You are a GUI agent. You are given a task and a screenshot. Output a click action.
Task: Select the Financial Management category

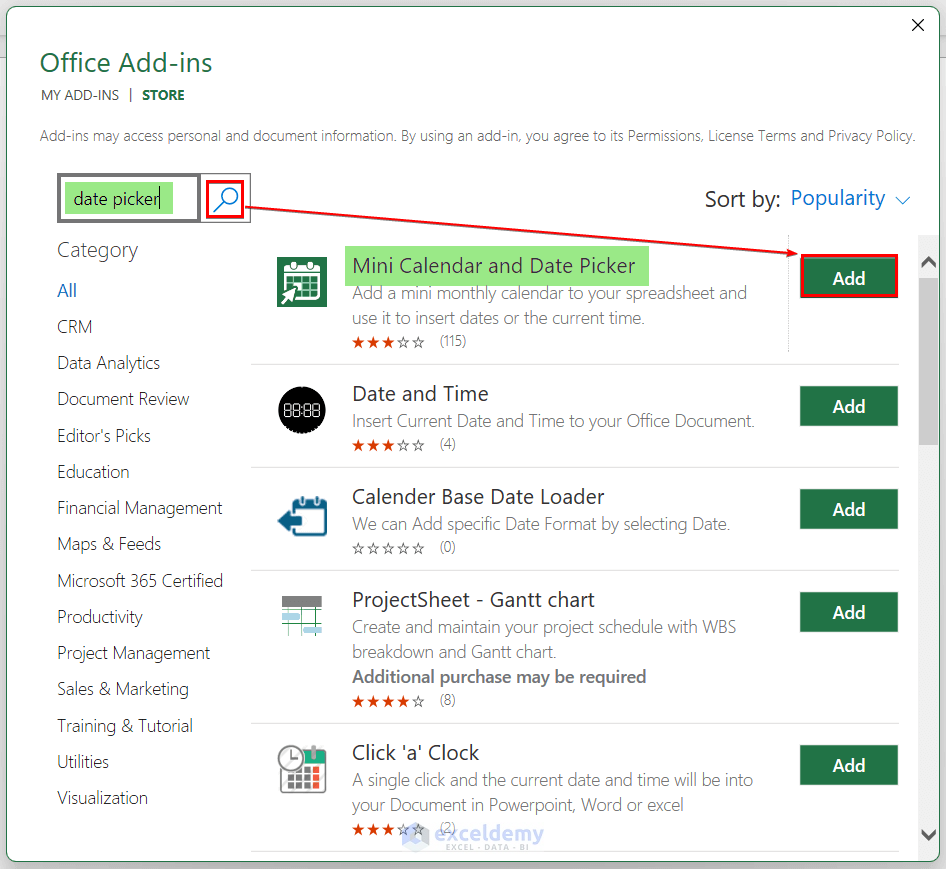pos(139,508)
